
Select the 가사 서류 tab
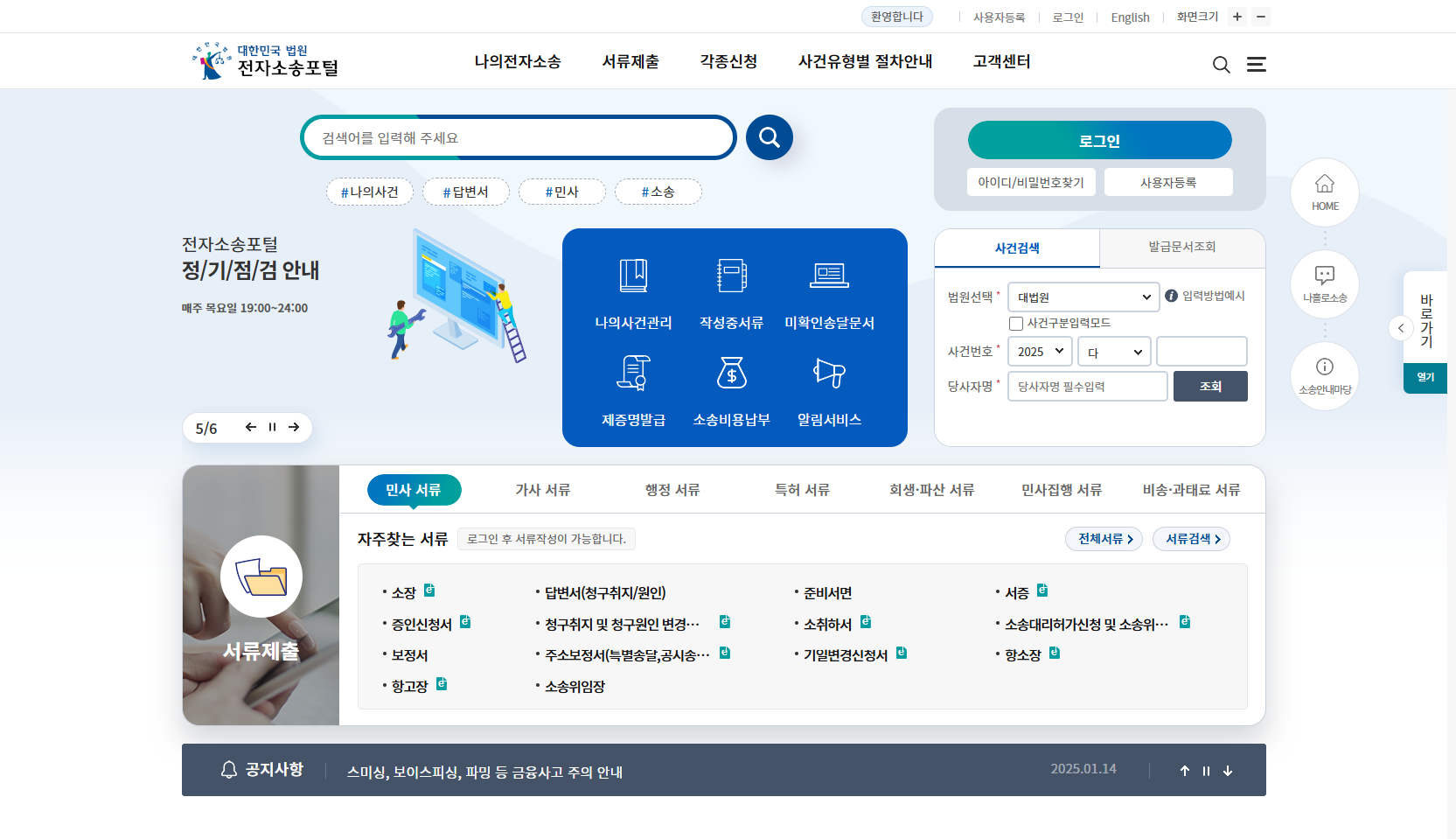pos(542,490)
